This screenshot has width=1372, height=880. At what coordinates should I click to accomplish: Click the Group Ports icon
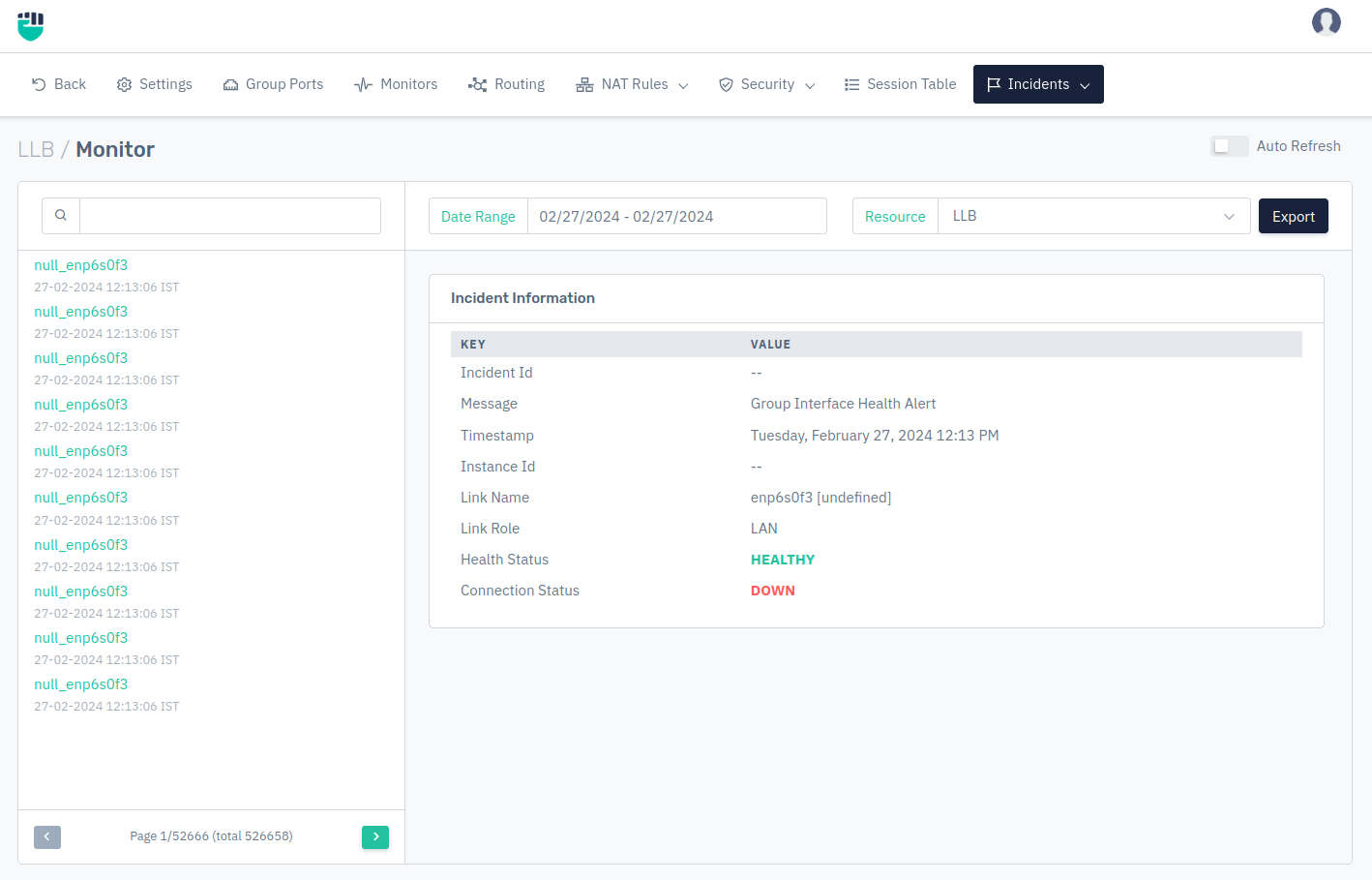230,85
